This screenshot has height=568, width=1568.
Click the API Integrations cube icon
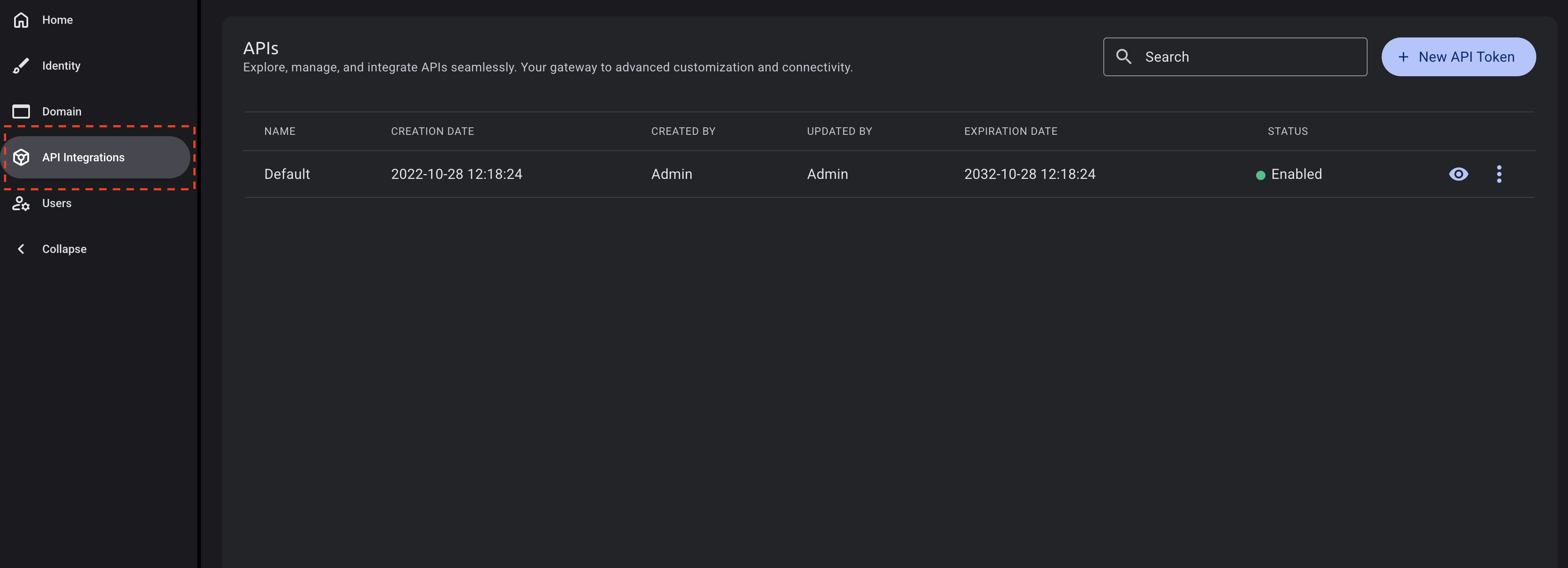pos(21,157)
